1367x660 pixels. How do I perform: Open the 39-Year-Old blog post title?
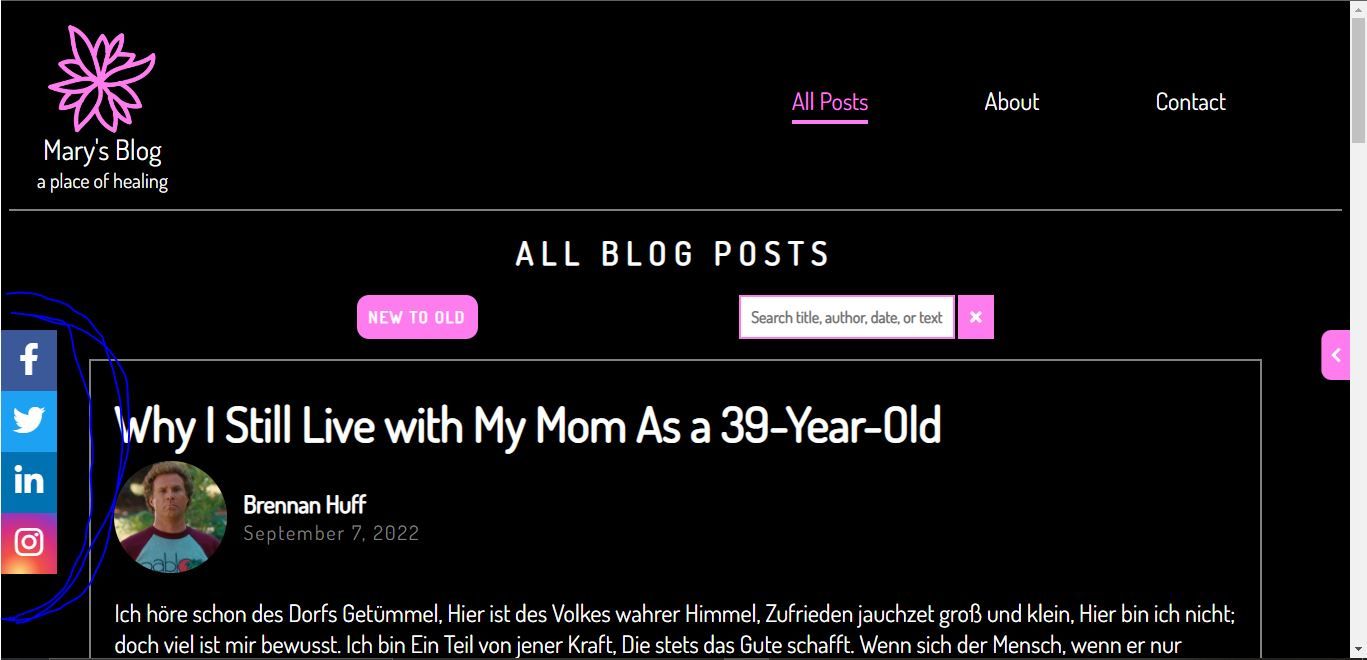coord(528,426)
